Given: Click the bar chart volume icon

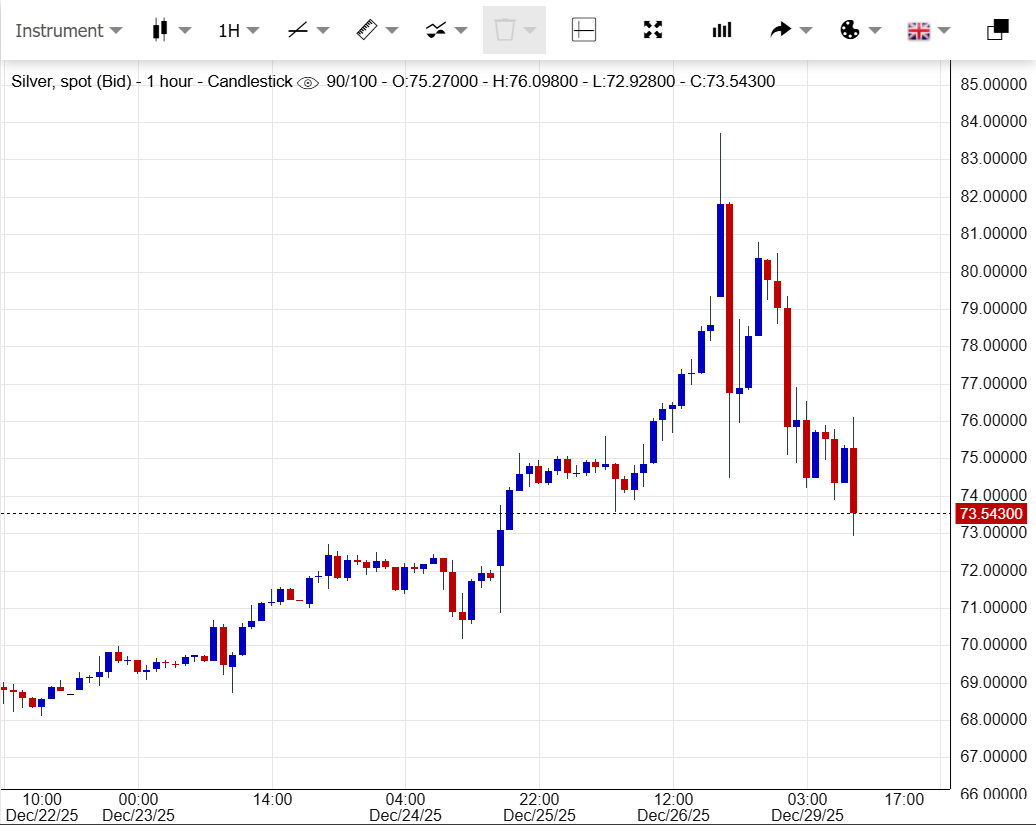Looking at the screenshot, I should click(721, 30).
